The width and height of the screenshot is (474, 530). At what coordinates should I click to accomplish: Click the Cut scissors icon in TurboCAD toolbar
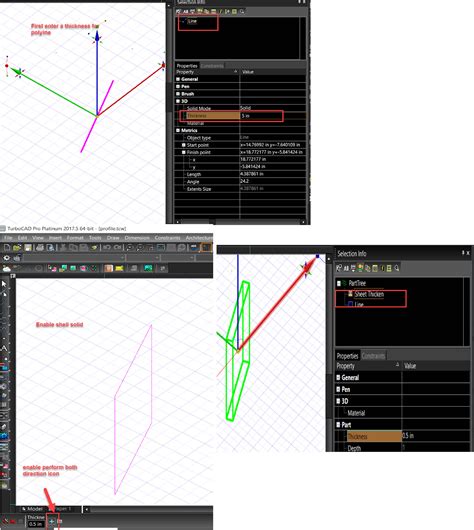coord(63,248)
